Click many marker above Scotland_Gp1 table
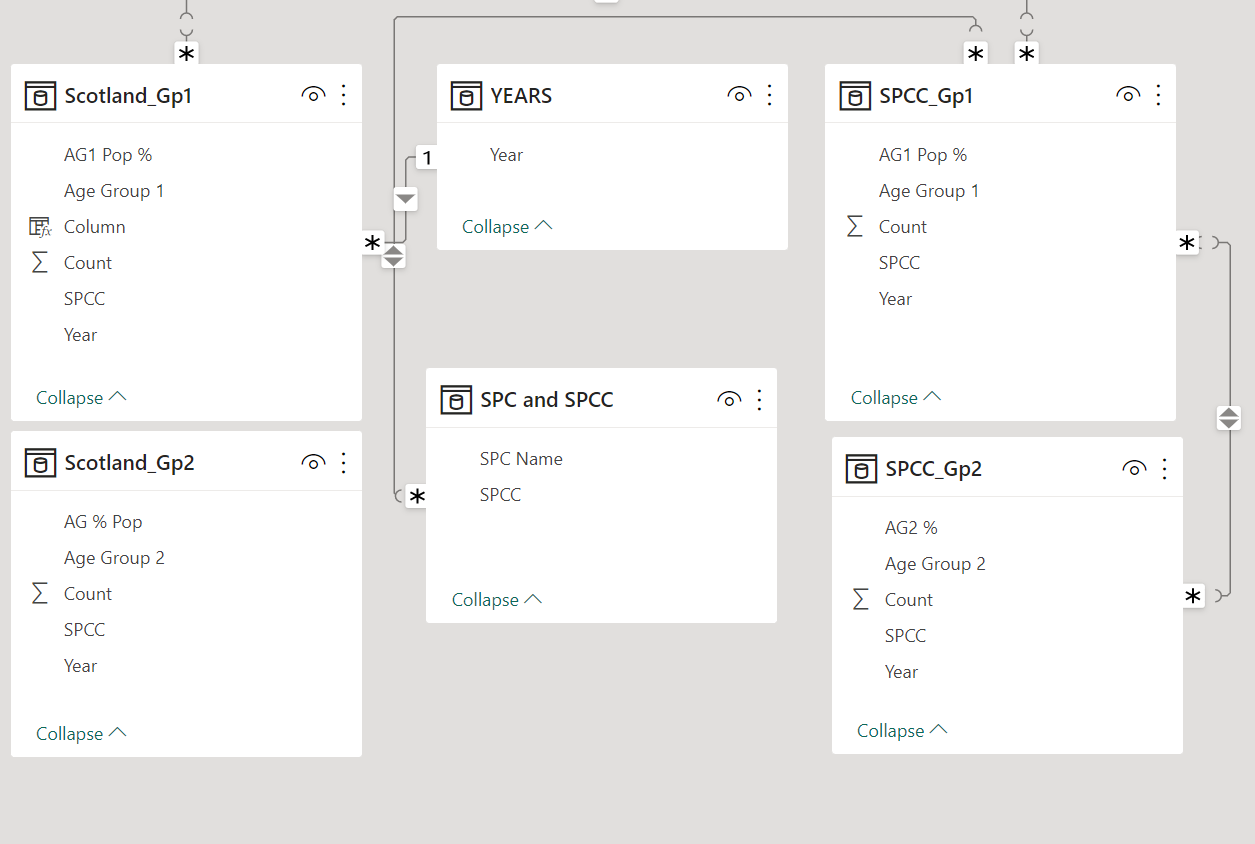Viewport: 1255px width, 844px height. click(x=186, y=54)
